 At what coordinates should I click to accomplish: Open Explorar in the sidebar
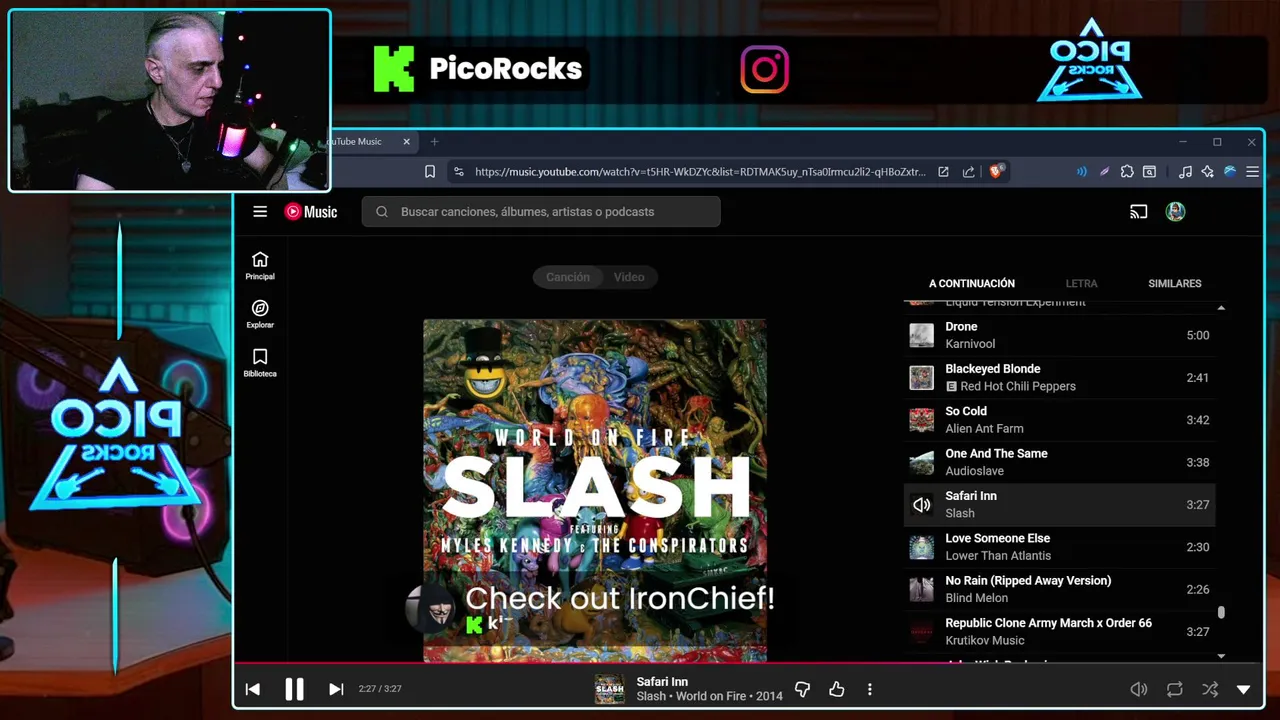(x=260, y=314)
